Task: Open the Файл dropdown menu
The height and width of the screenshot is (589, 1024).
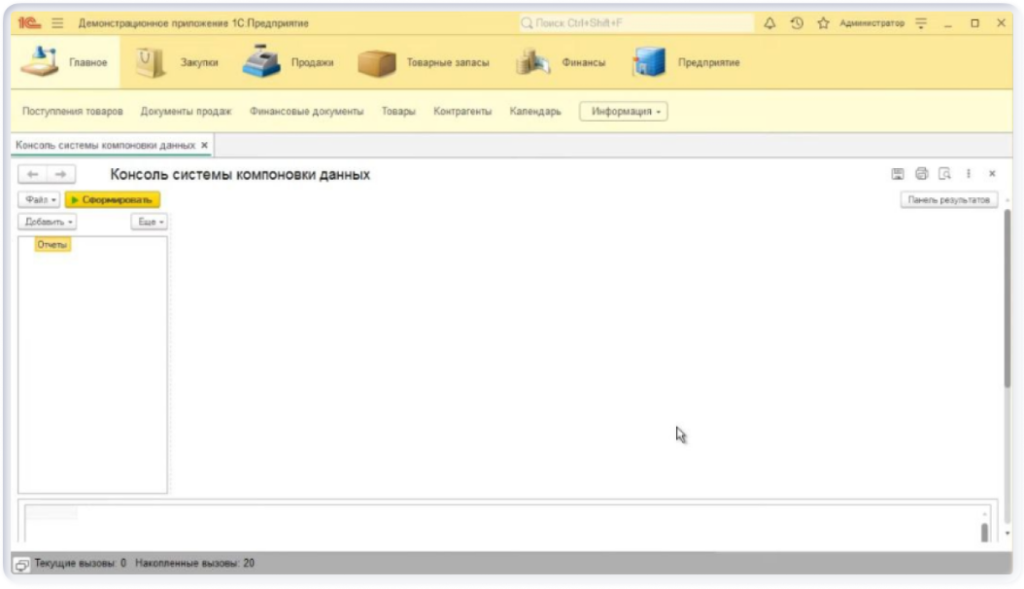Action: (40, 199)
